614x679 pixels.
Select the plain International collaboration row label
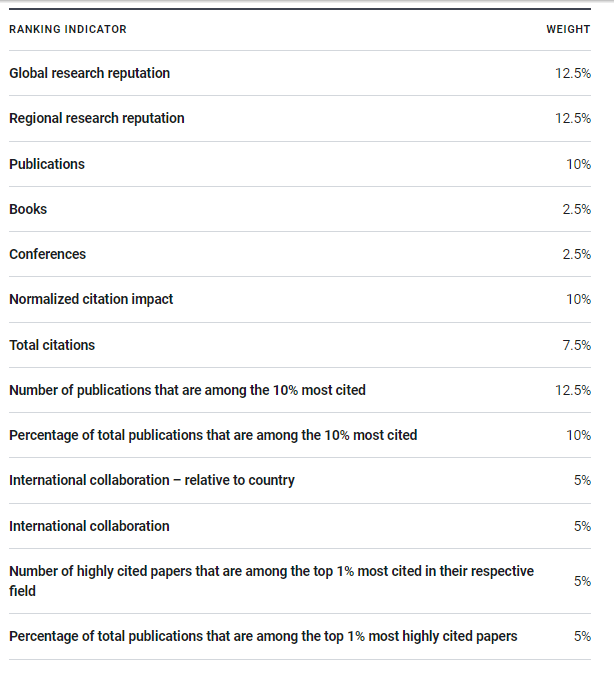click(x=89, y=526)
